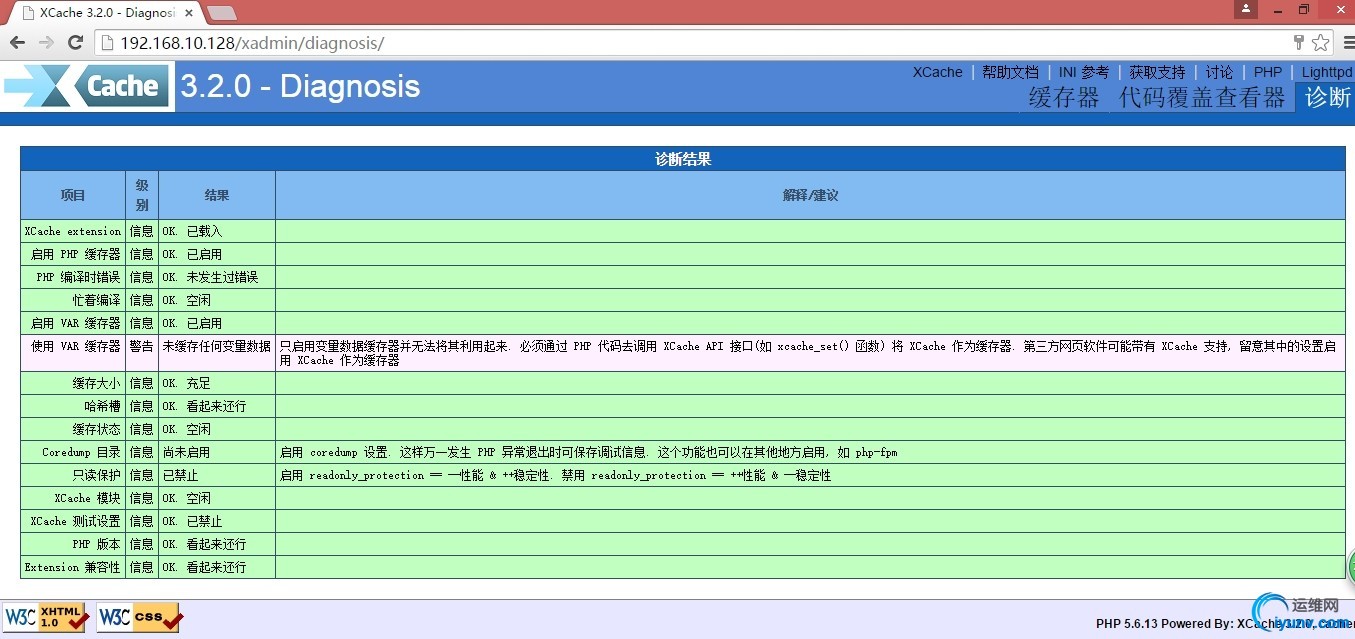The image size is (1355, 639).
Task: Click the W3C XHTML 1.0 badge
Action: click(46, 617)
